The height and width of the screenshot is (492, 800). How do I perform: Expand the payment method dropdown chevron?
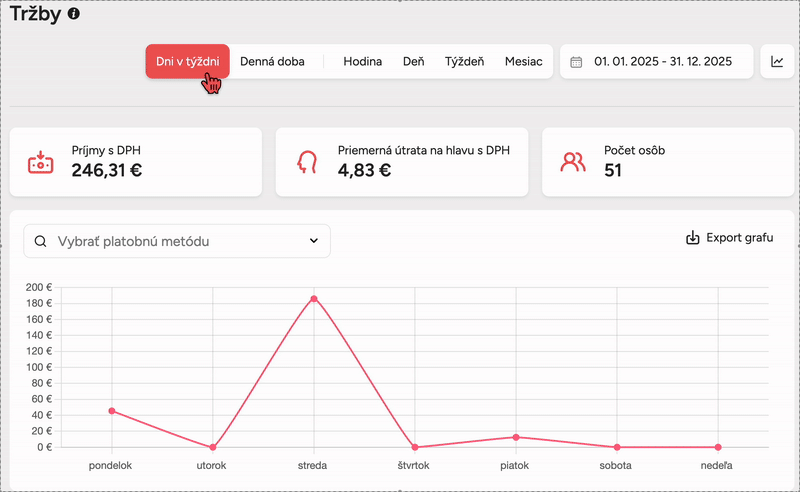point(313,241)
